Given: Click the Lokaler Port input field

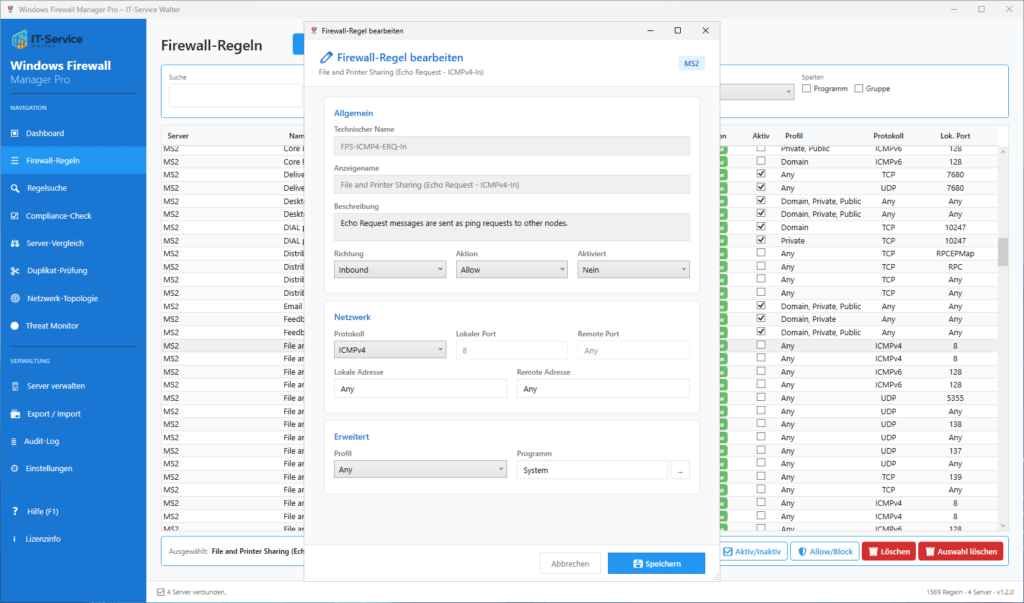Looking at the screenshot, I should coord(514,349).
